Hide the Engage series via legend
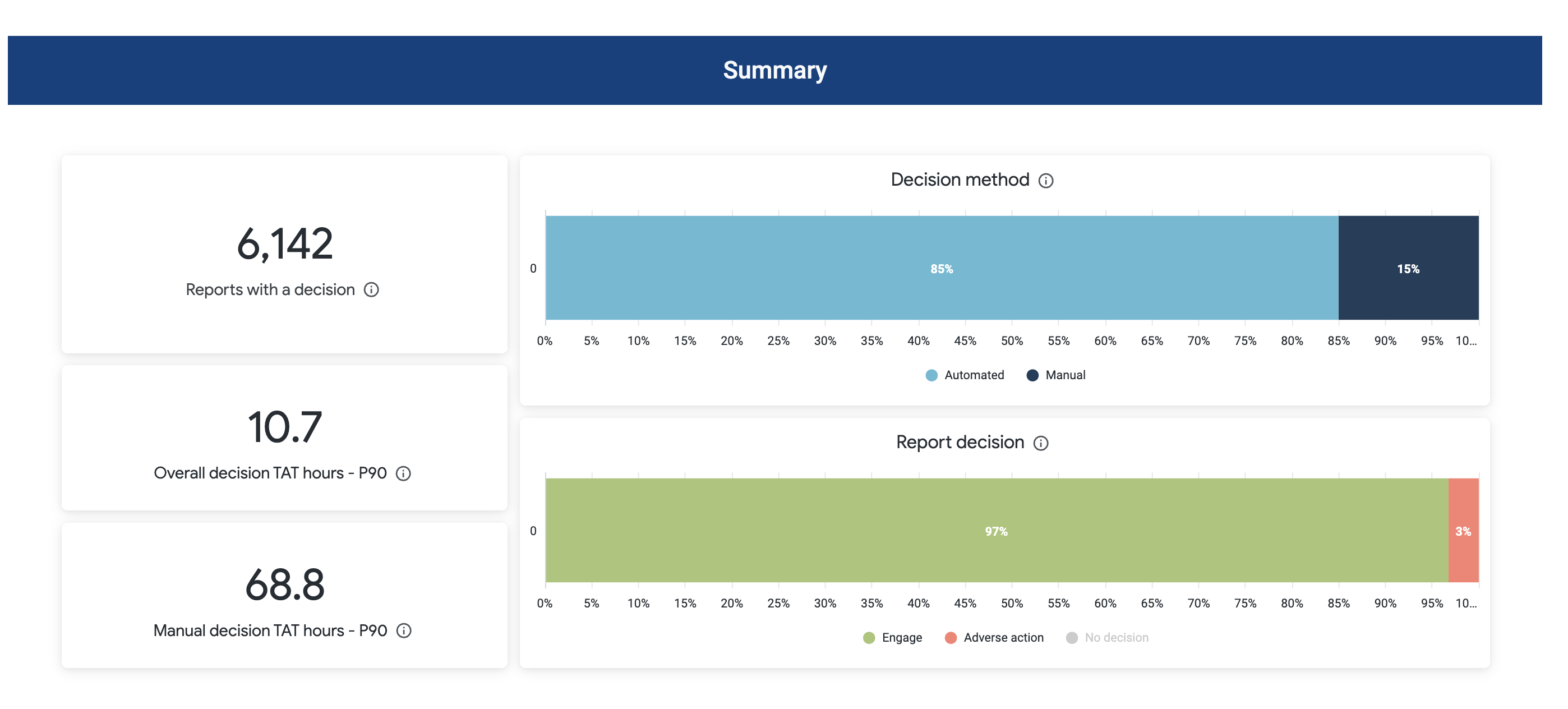The width and height of the screenshot is (1568, 709). point(901,638)
